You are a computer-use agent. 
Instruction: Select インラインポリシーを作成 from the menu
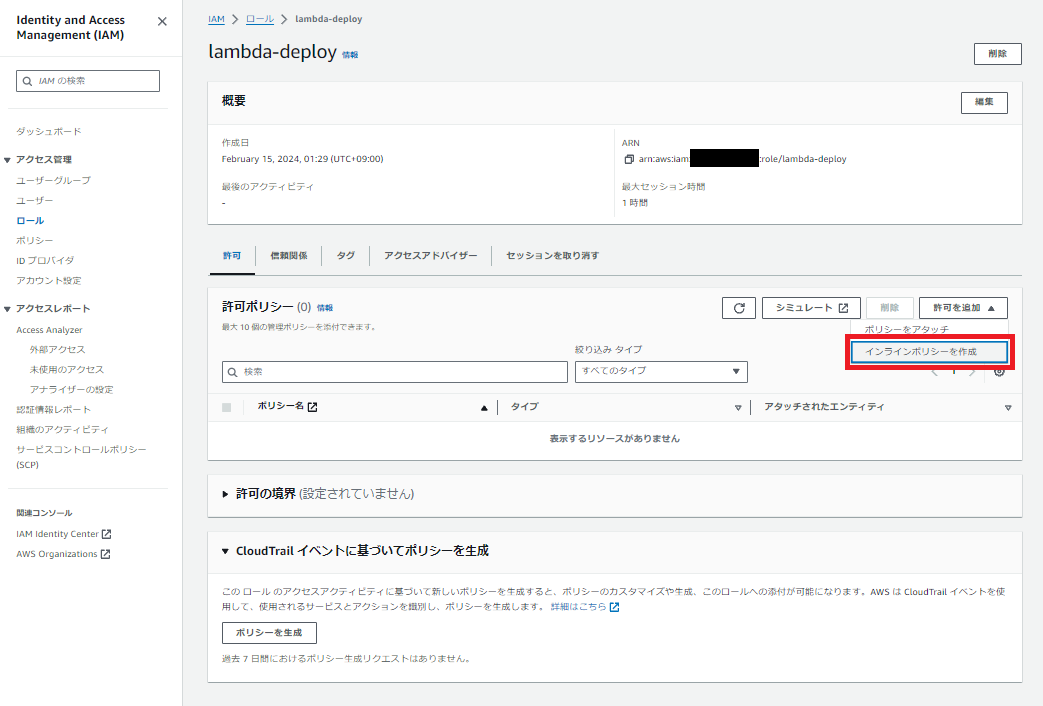point(928,352)
